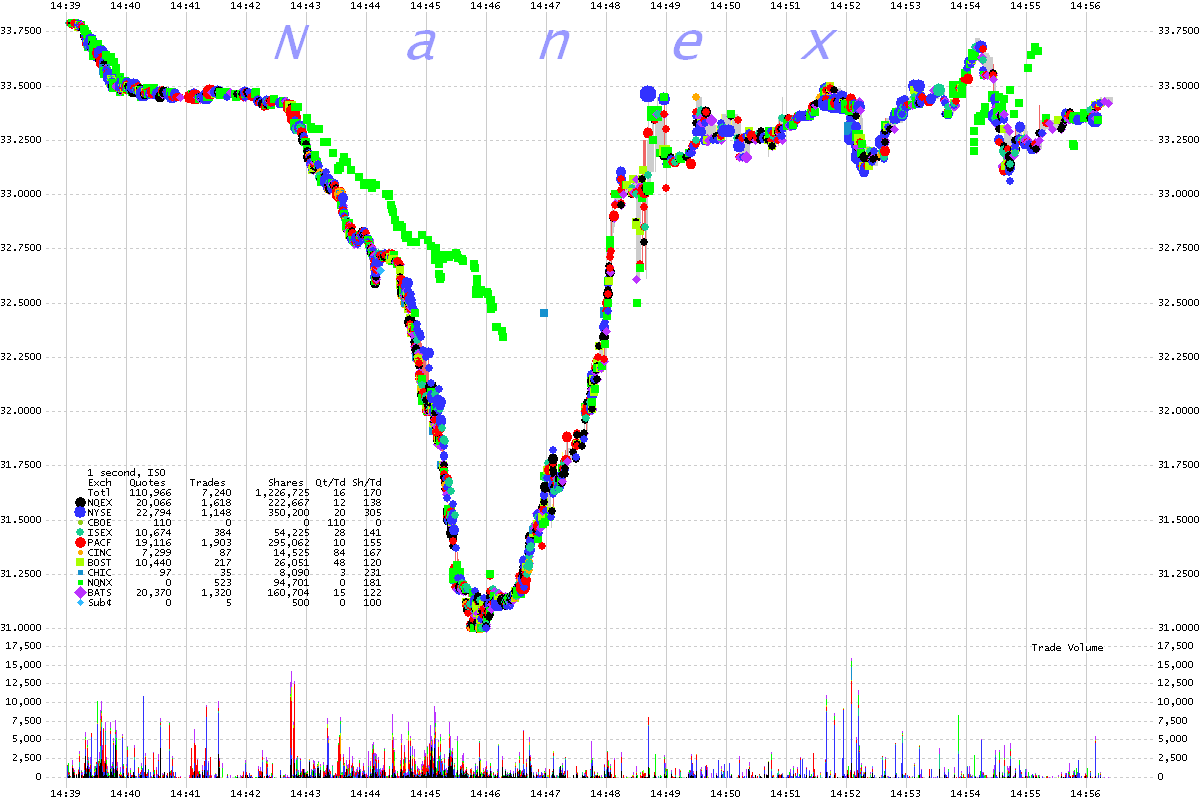Click 17,500 on the right volume axis

pyautogui.click(x=1174, y=645)
